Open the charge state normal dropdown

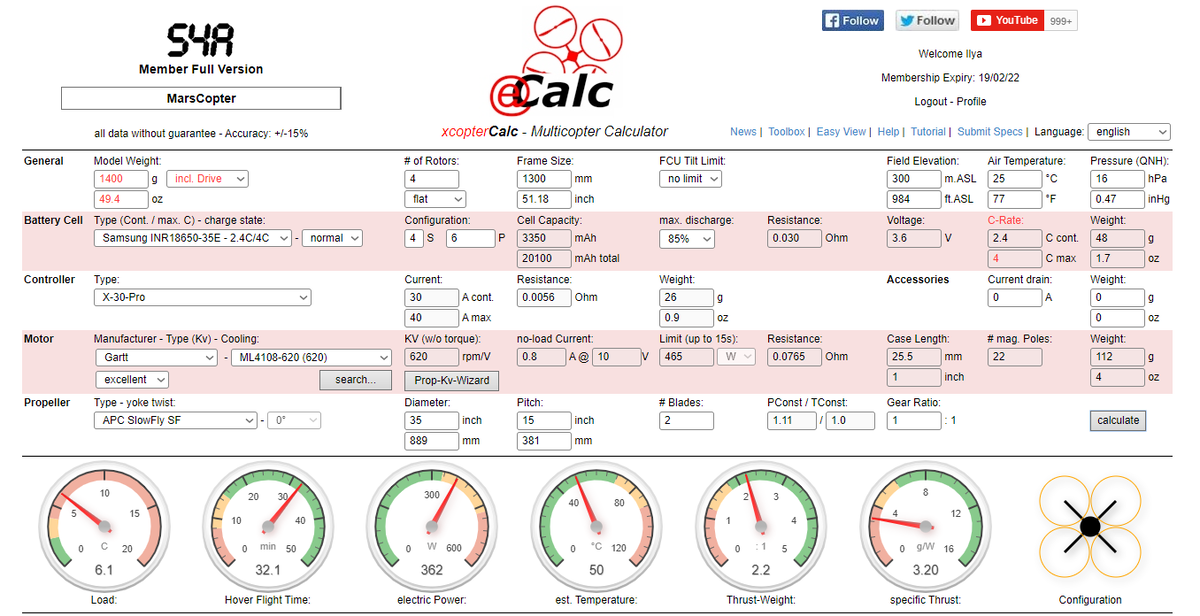click(333, 238)
